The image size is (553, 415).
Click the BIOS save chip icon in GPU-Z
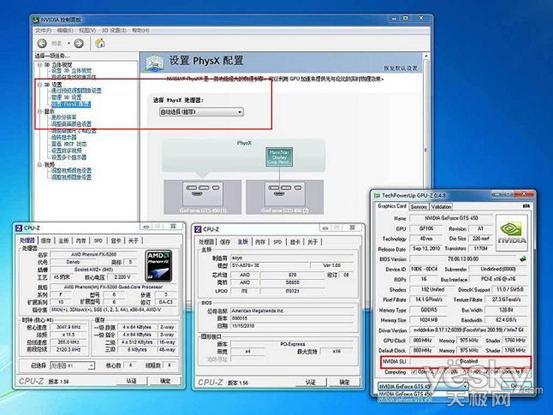point(523,259)
